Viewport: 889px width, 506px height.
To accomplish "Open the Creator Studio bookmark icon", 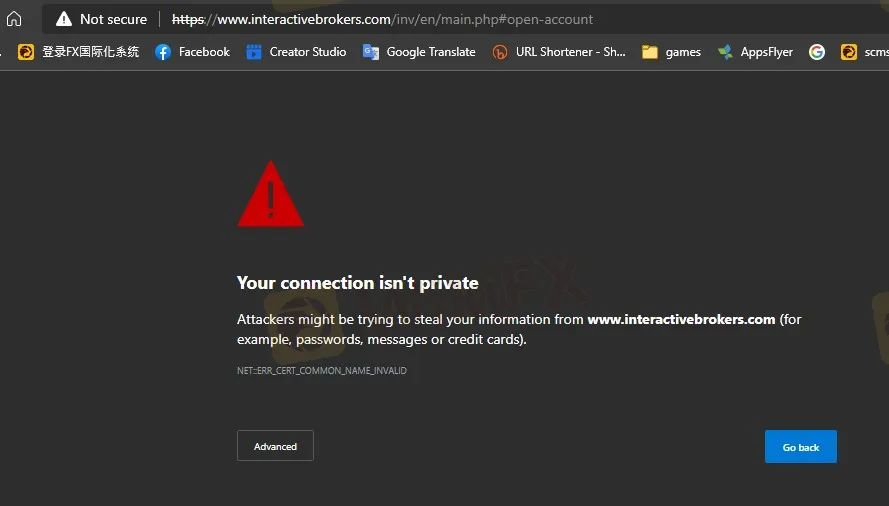I will click(x=254, y=52).
